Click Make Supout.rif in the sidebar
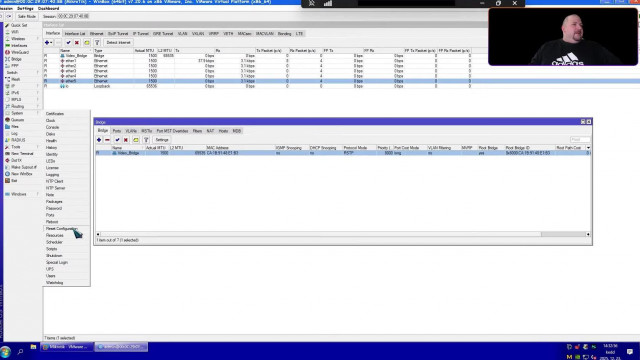Image resolution: width=640 pixels, height=360 pixels. click(24, 167)
